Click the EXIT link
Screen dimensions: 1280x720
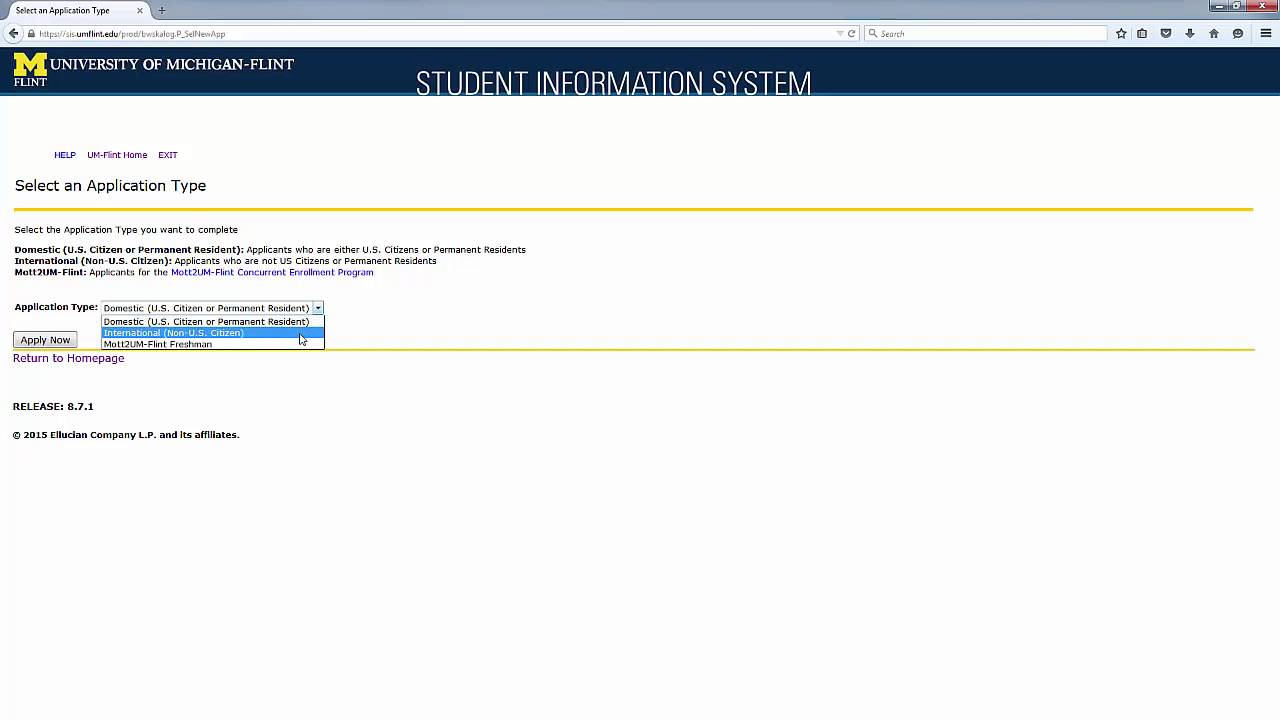pyautogui.click(x=168, y=155)
